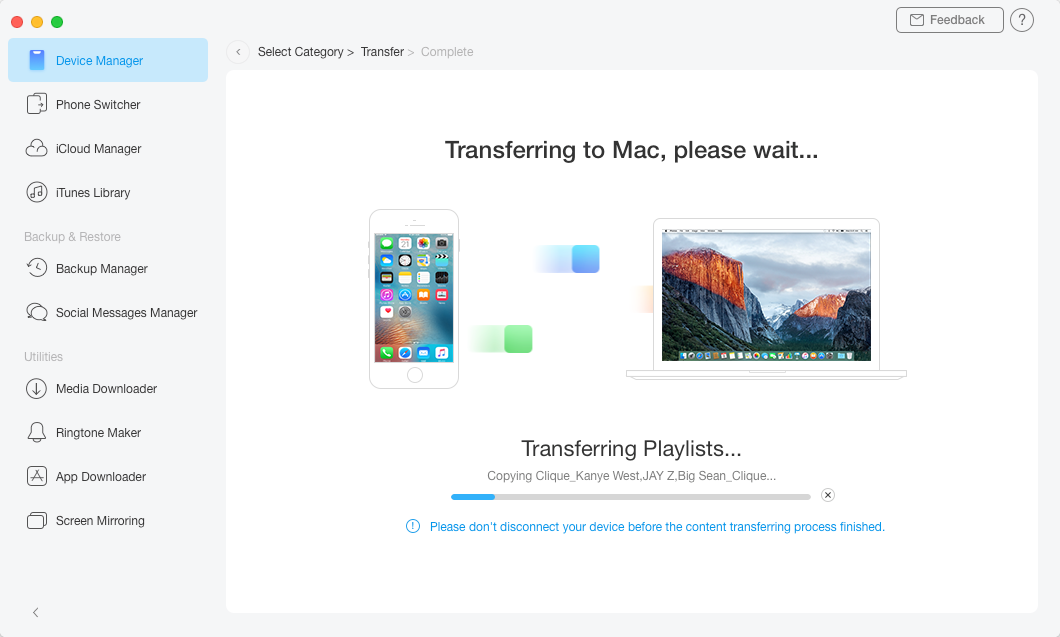Open Social Messages Manager chat icon
The height and width of the screenshot is (637, 1060).
pyautogui.click(x=37, y=313)
